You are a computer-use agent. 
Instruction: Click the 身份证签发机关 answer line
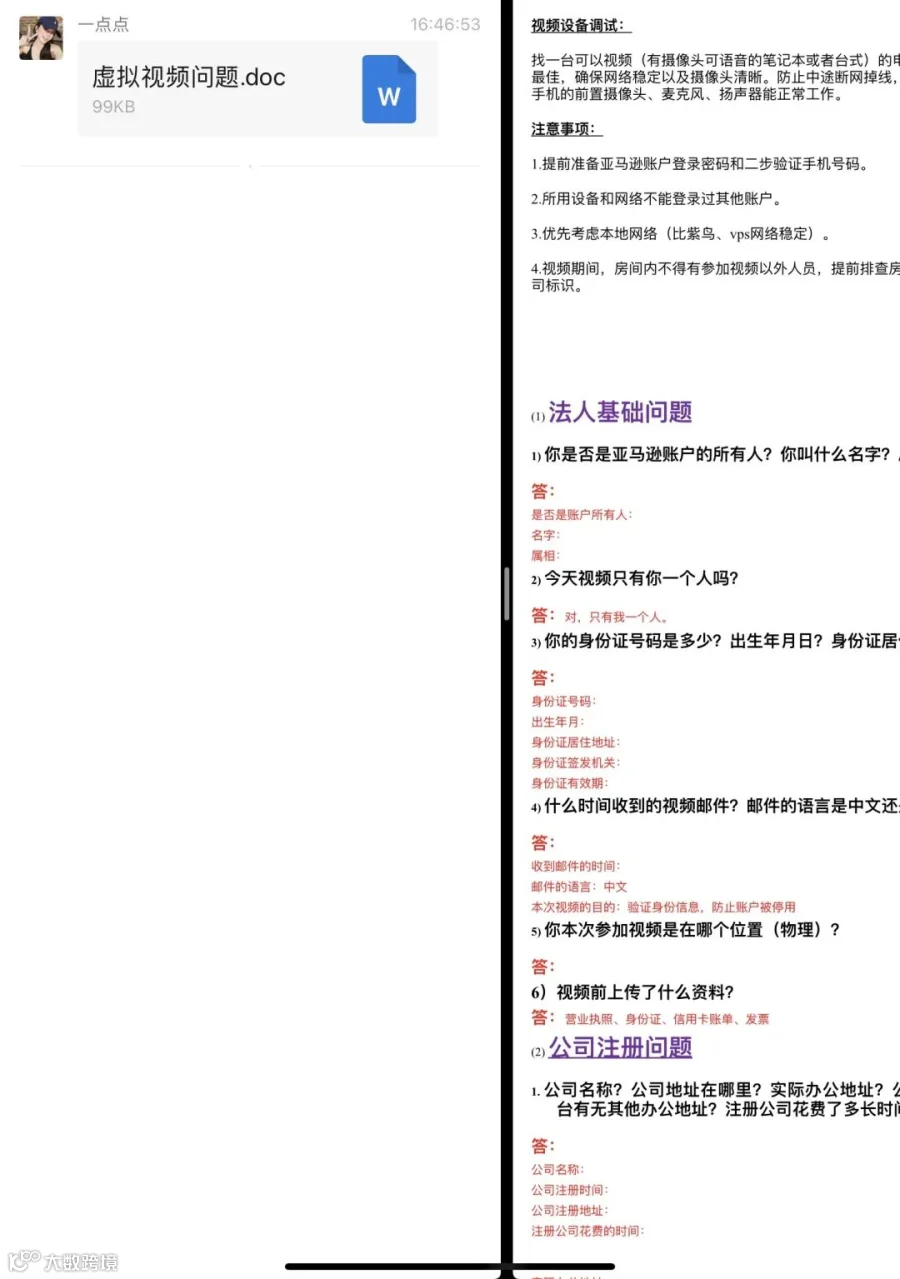click(575, 763)
